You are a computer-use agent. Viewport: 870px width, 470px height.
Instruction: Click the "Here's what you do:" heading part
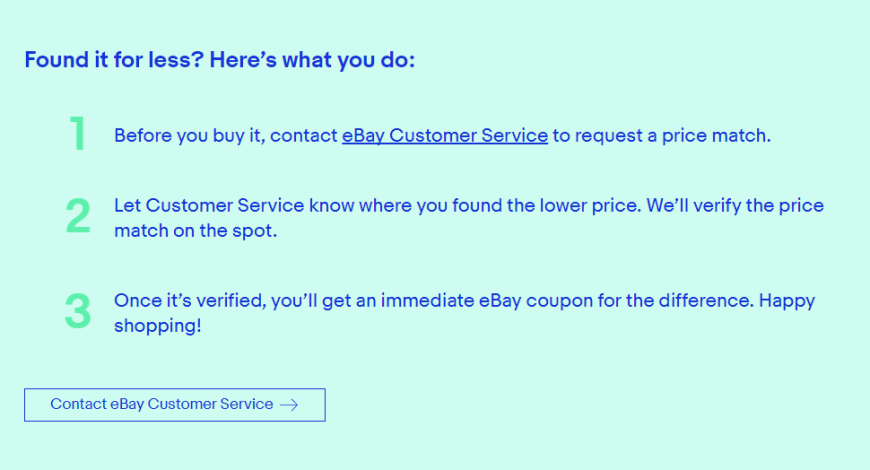[x=312, y=59]
